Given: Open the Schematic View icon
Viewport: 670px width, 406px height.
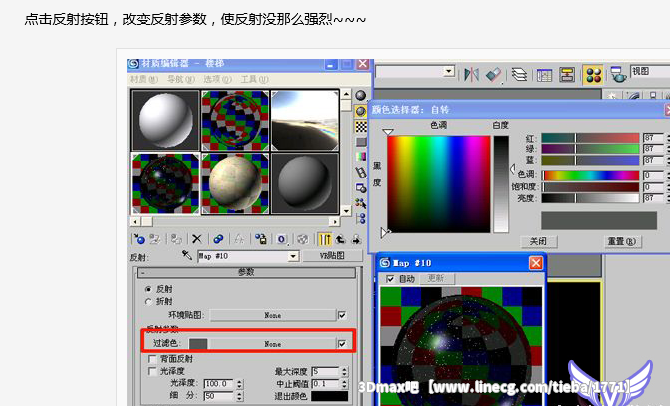Looking at the screenshot, I should click(567, 75).
